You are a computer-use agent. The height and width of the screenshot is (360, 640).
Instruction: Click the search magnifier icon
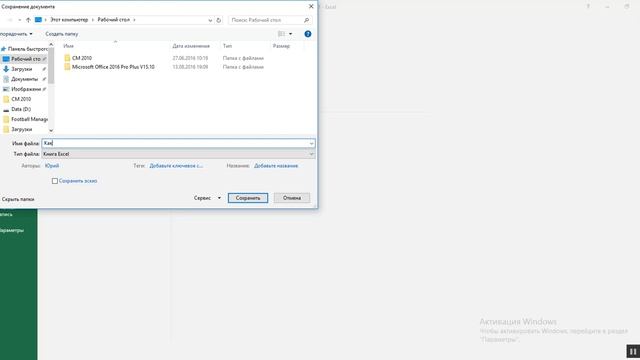click(x=306, y=20)
